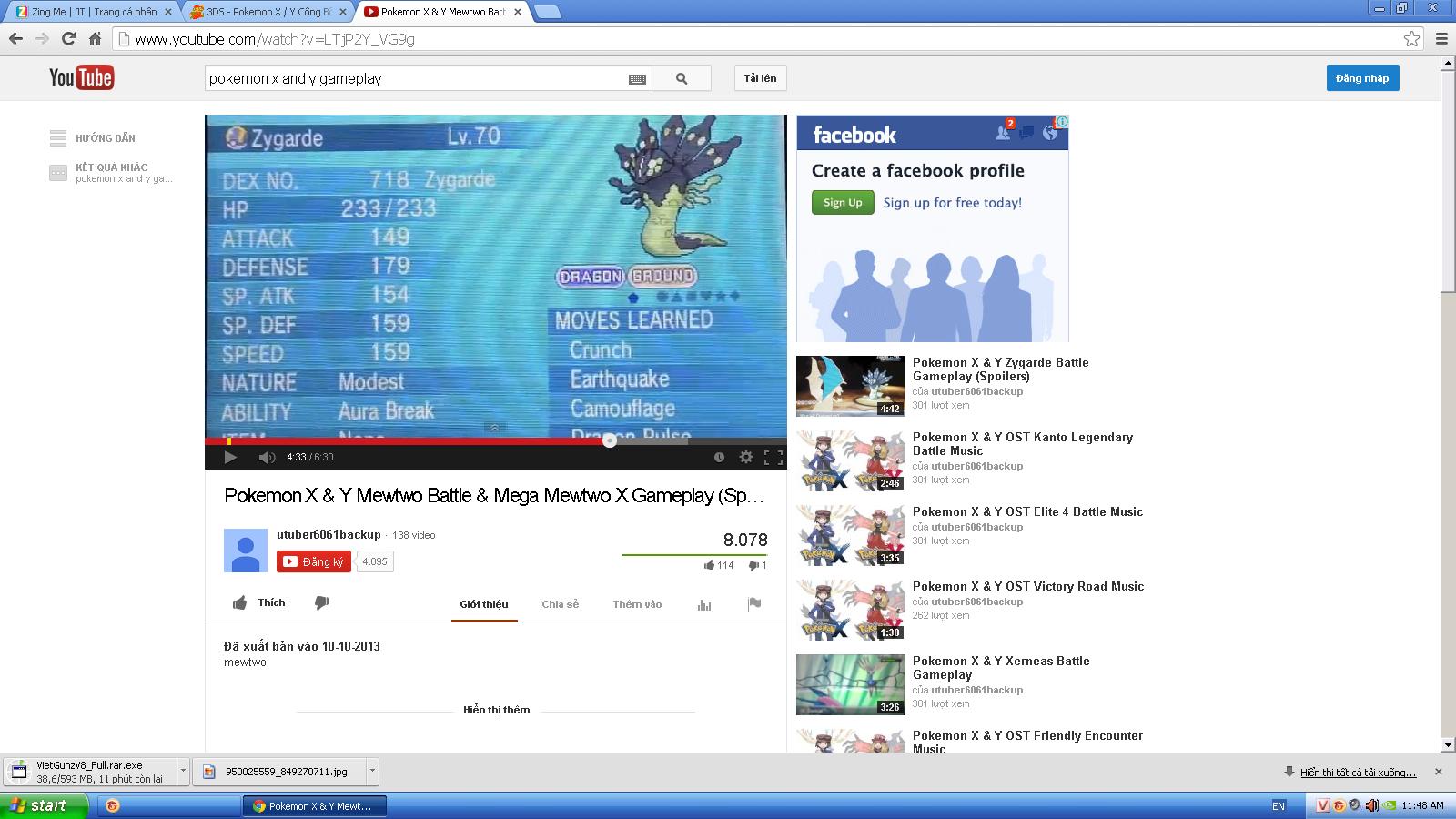Click the Tải lên upload button

pyautogui.click(x=760, y=78)
